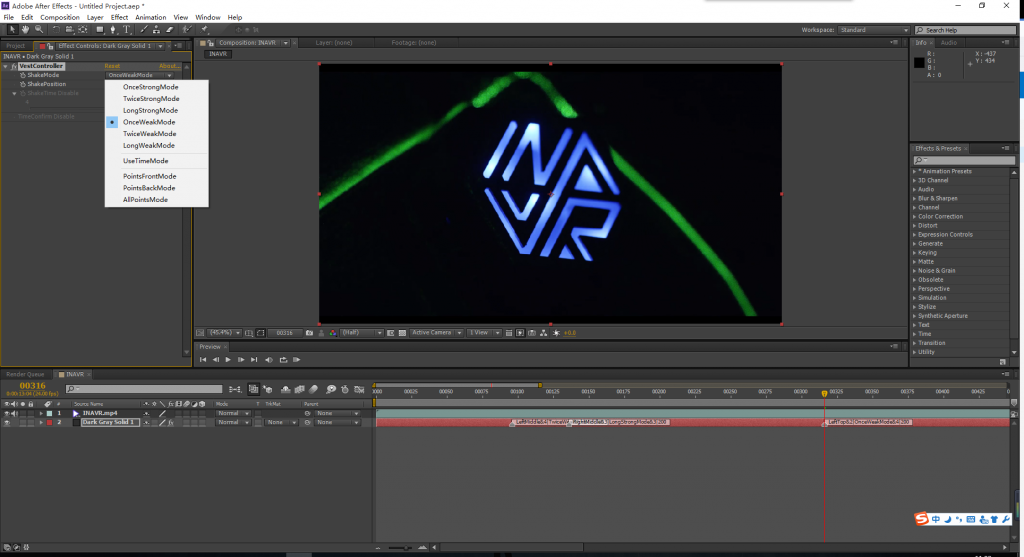Open the Composition menu
Screen dimensions: 1024x557
(59, 18)
